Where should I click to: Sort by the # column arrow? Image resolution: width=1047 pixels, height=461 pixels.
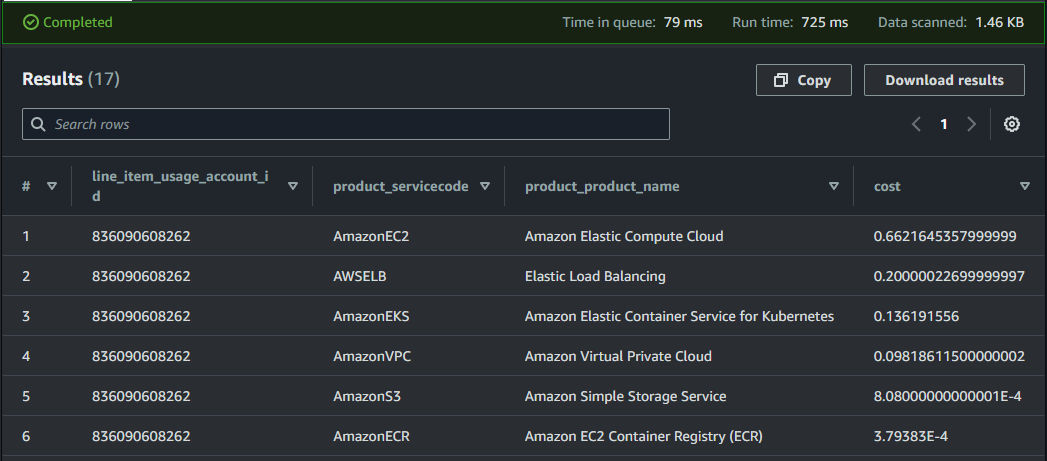coord(52,186)
